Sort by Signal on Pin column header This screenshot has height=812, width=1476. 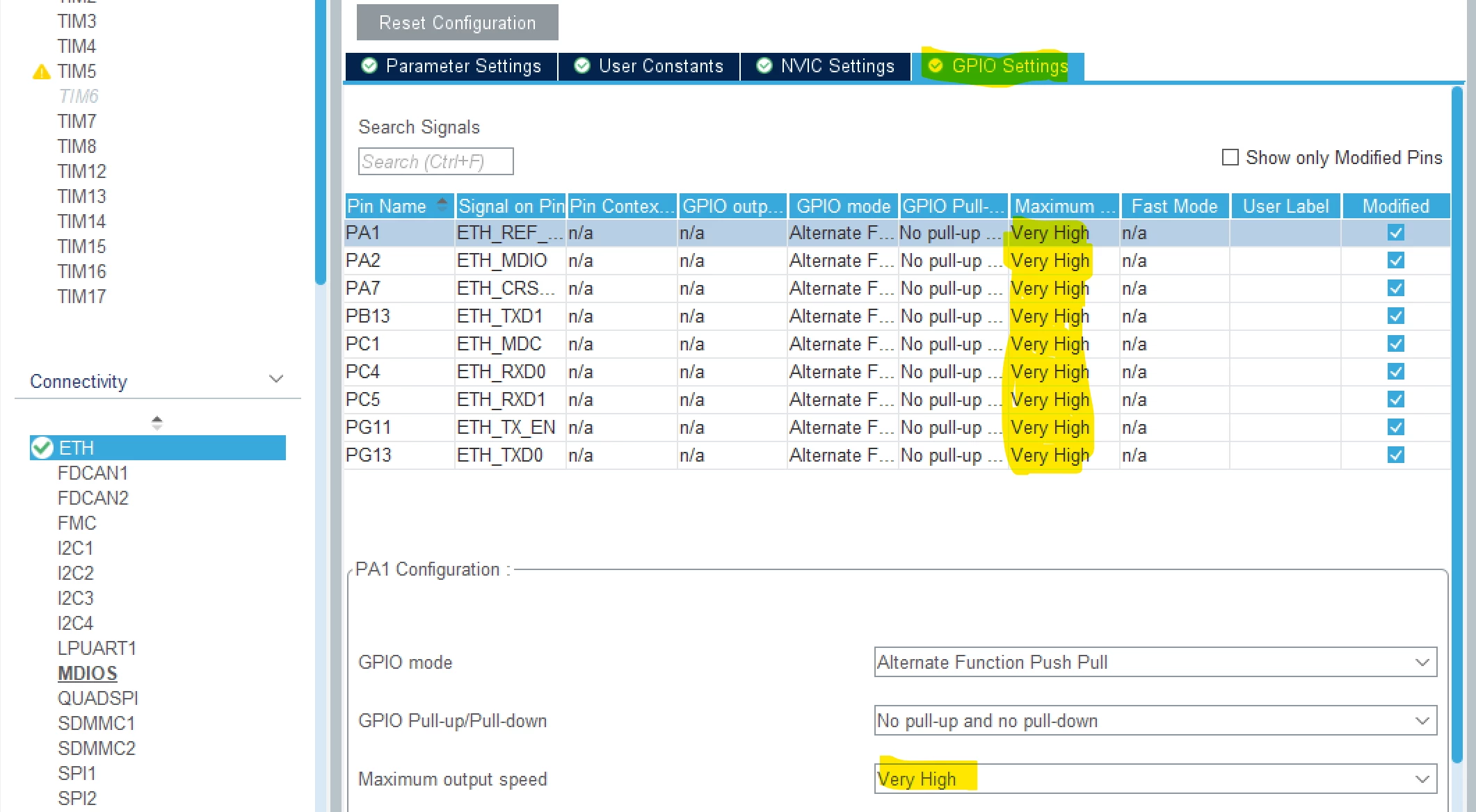click(511, 206)
